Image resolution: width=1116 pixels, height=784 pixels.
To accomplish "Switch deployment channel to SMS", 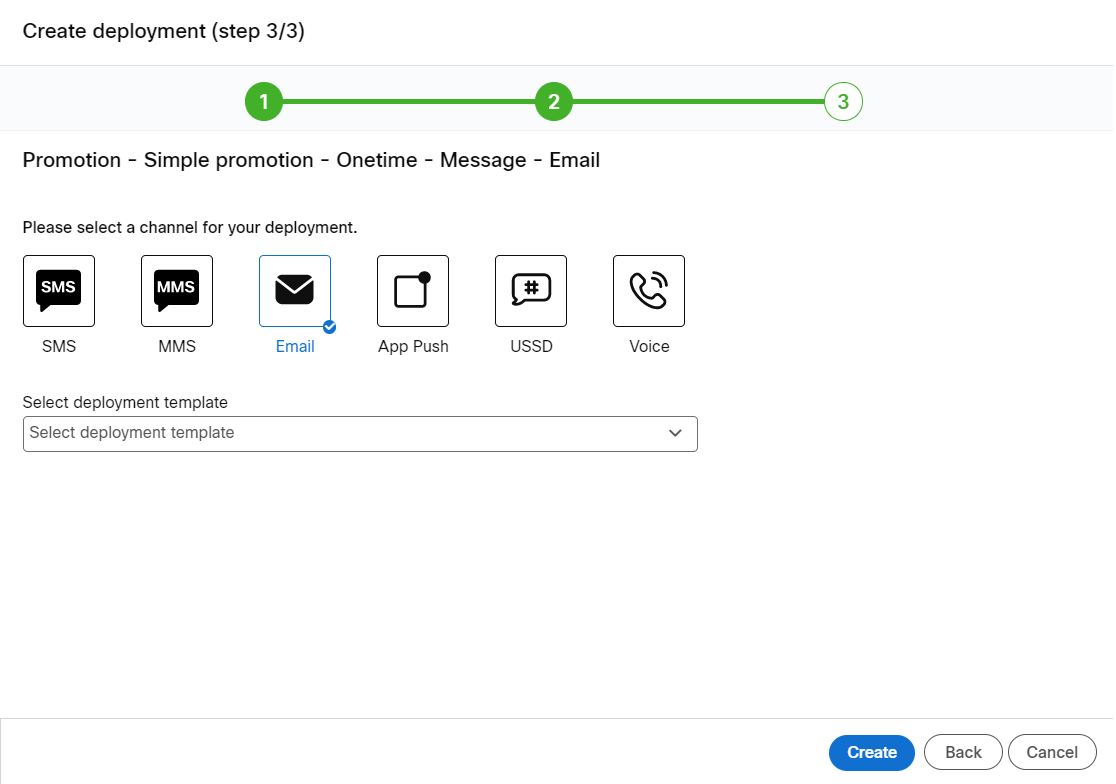I will pyautogui.click(x=58, y=291).
